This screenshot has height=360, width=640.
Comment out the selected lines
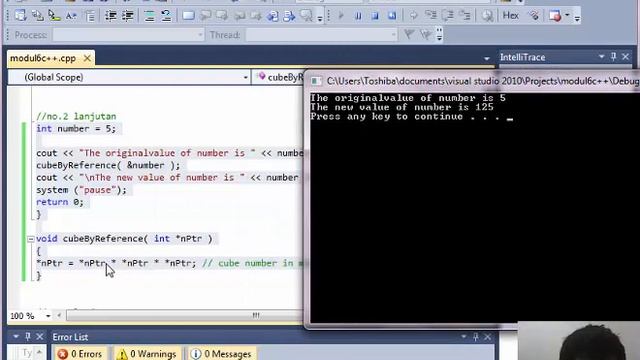click(x=149, y=16)
